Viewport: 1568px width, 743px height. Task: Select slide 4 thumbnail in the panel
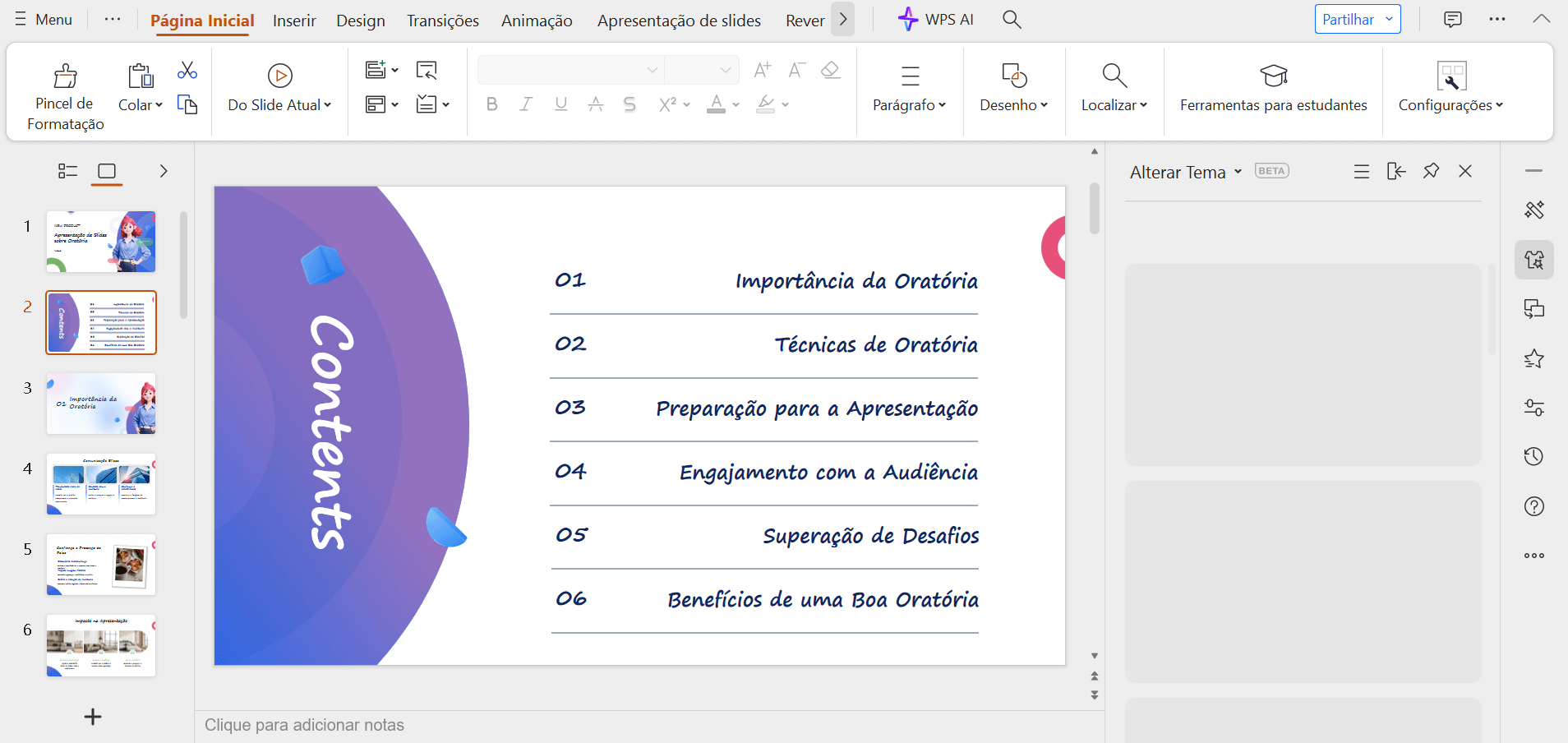pyautogui.click(x=100, y=484)
